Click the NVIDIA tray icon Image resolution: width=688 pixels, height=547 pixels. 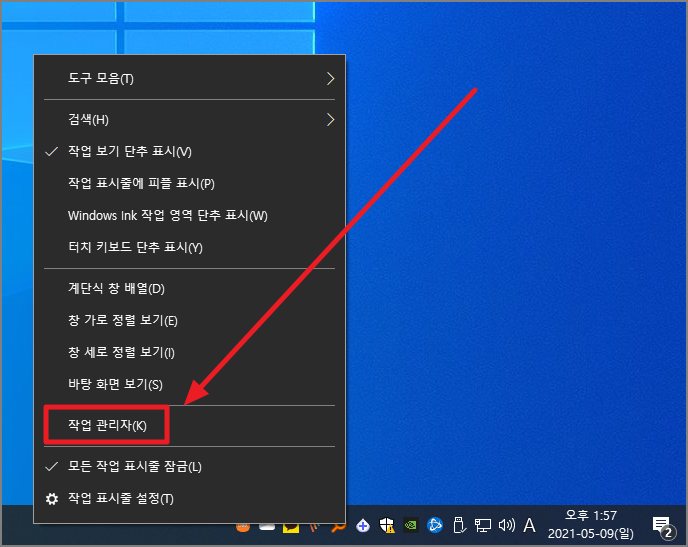point(411,525)
